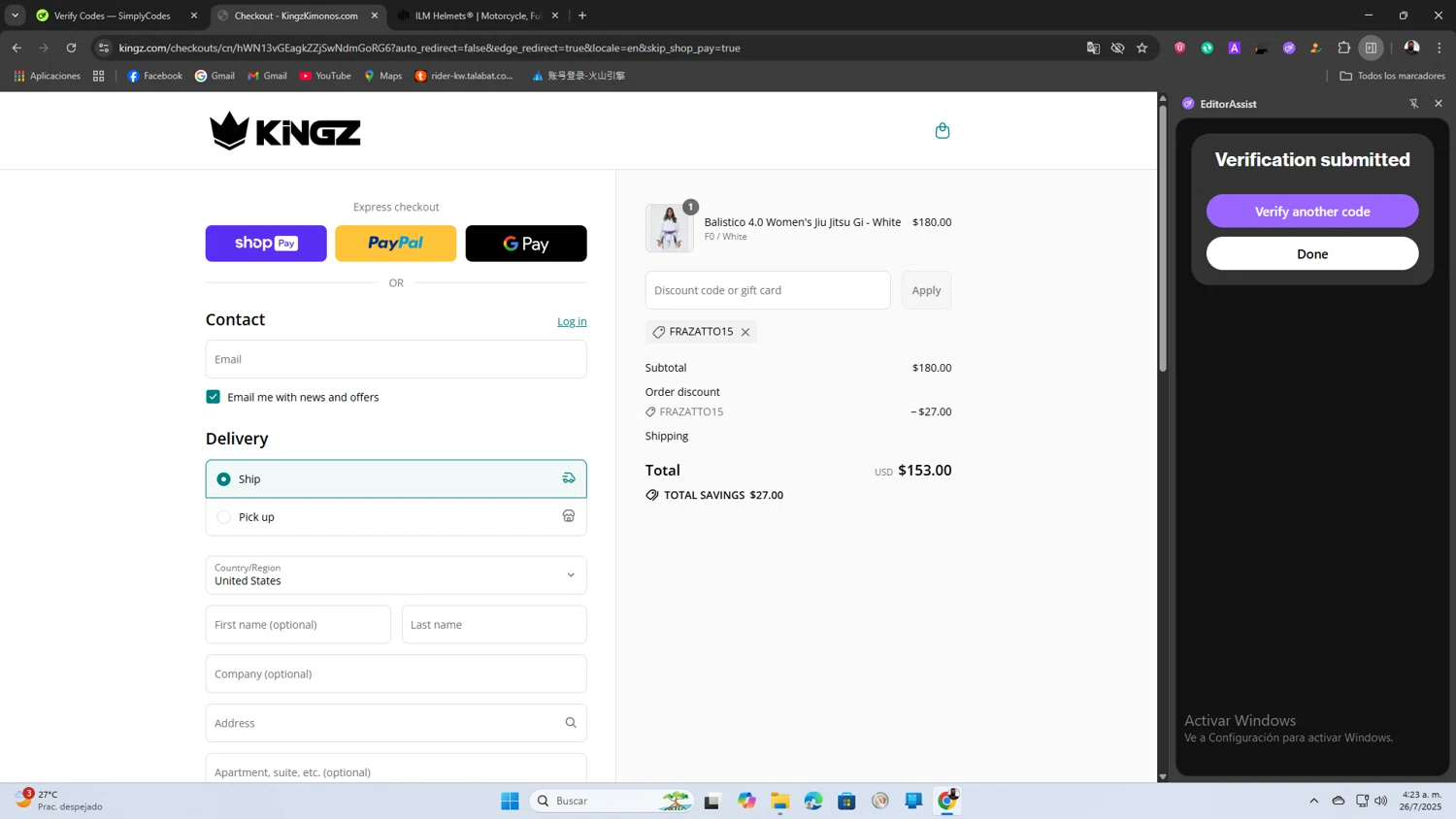Switch to Checkout KingzKimonos tab
The width and height of the screenshot is (1456, 819).
[296, 16]
